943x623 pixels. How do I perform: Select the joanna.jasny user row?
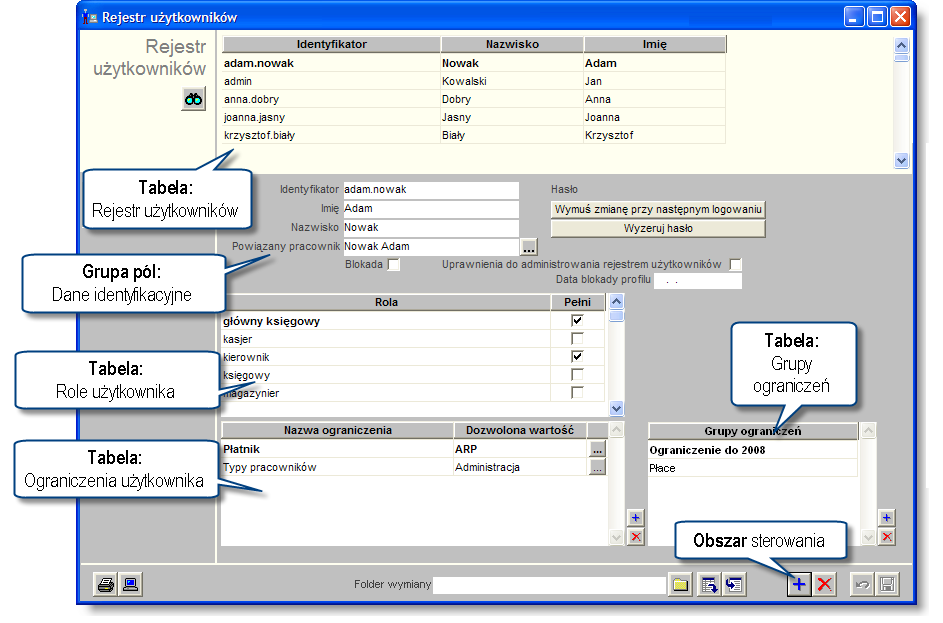pyautogui.click(x=474, y=117)
